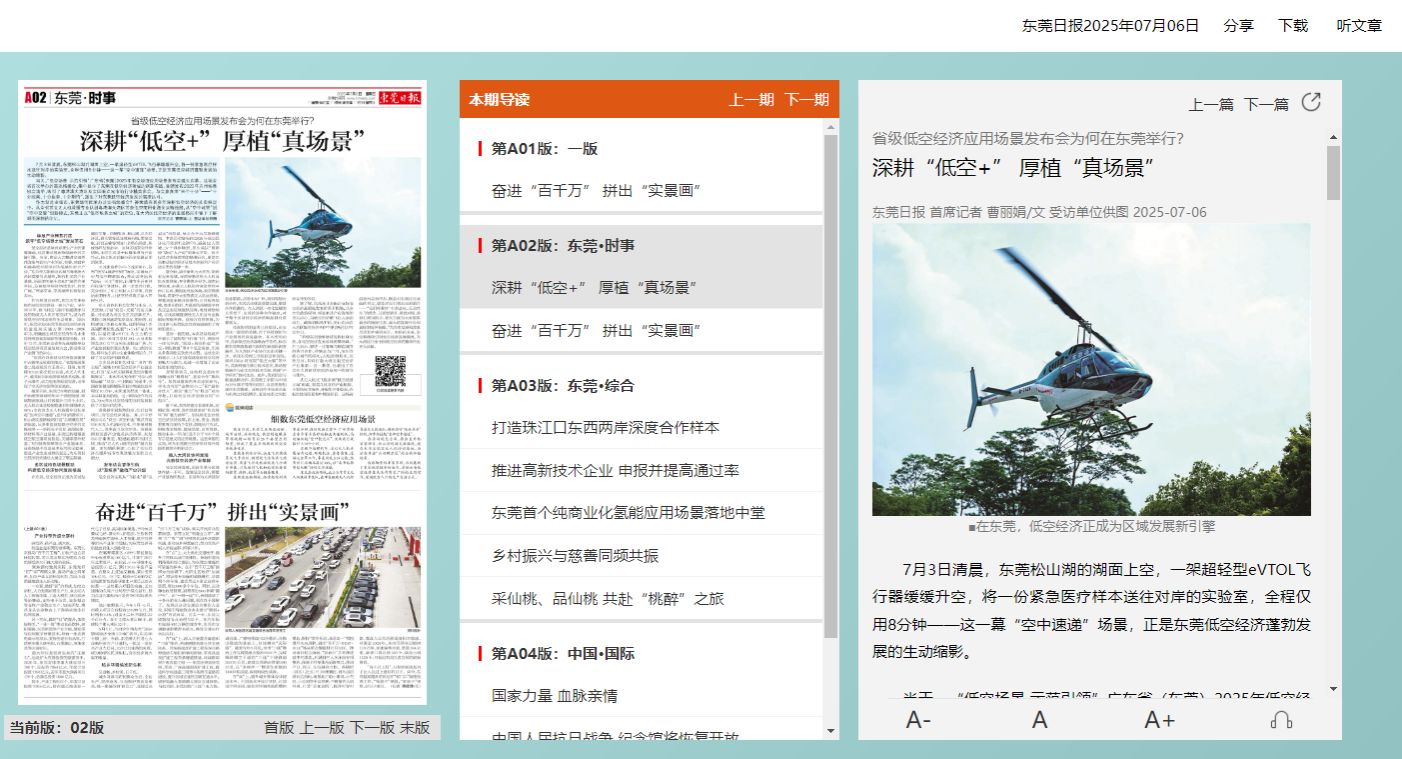This screenshot has height=759, width=1402.
Task: Reset font size with the middle A button
Action: point(1040,720)
